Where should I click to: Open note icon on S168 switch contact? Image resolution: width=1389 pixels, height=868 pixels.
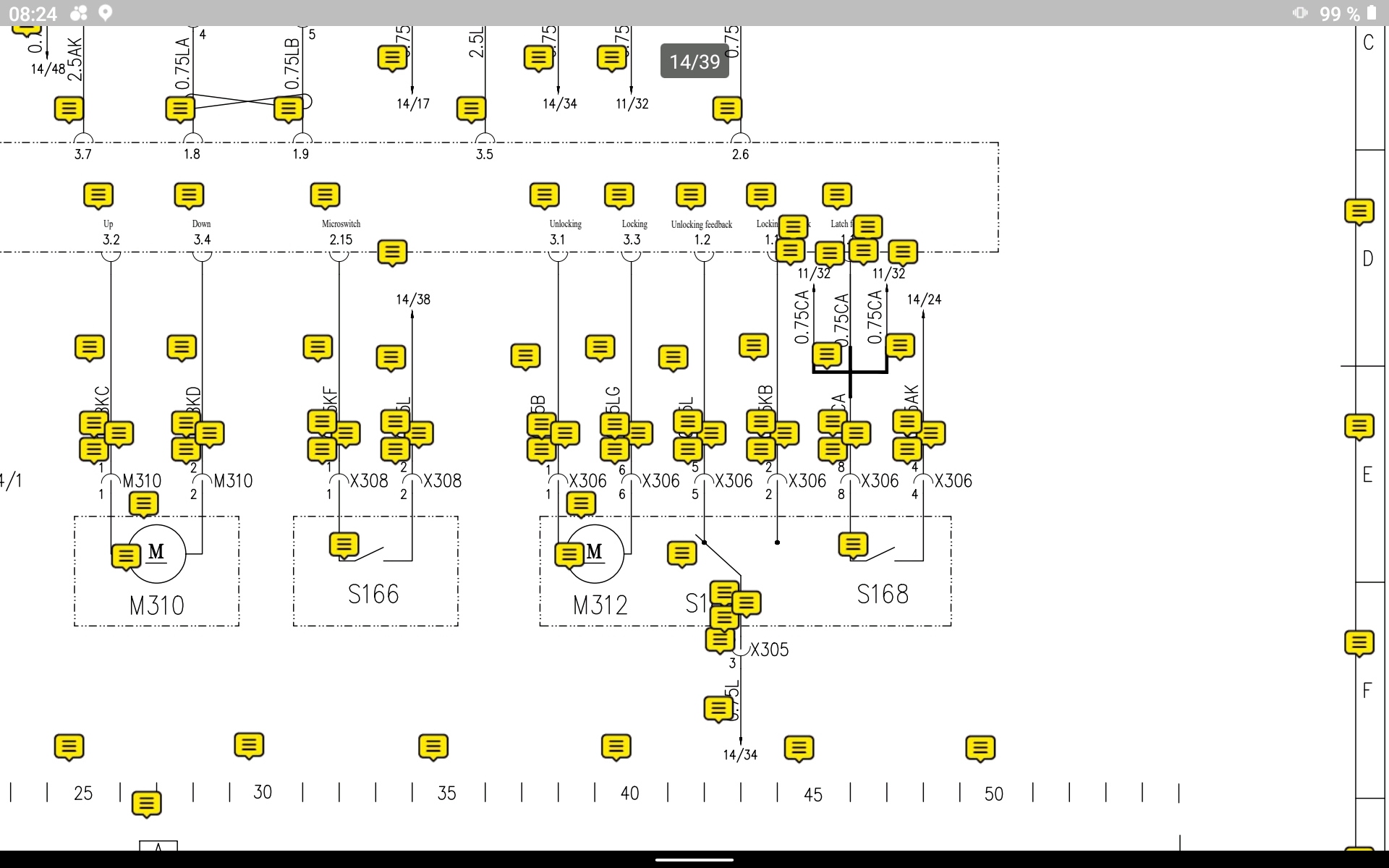(x=853, y=545)
